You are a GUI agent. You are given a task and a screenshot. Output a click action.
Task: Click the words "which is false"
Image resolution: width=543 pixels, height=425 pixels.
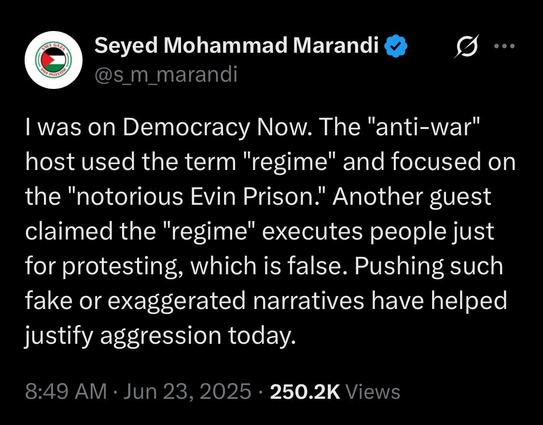pos(266,266)
